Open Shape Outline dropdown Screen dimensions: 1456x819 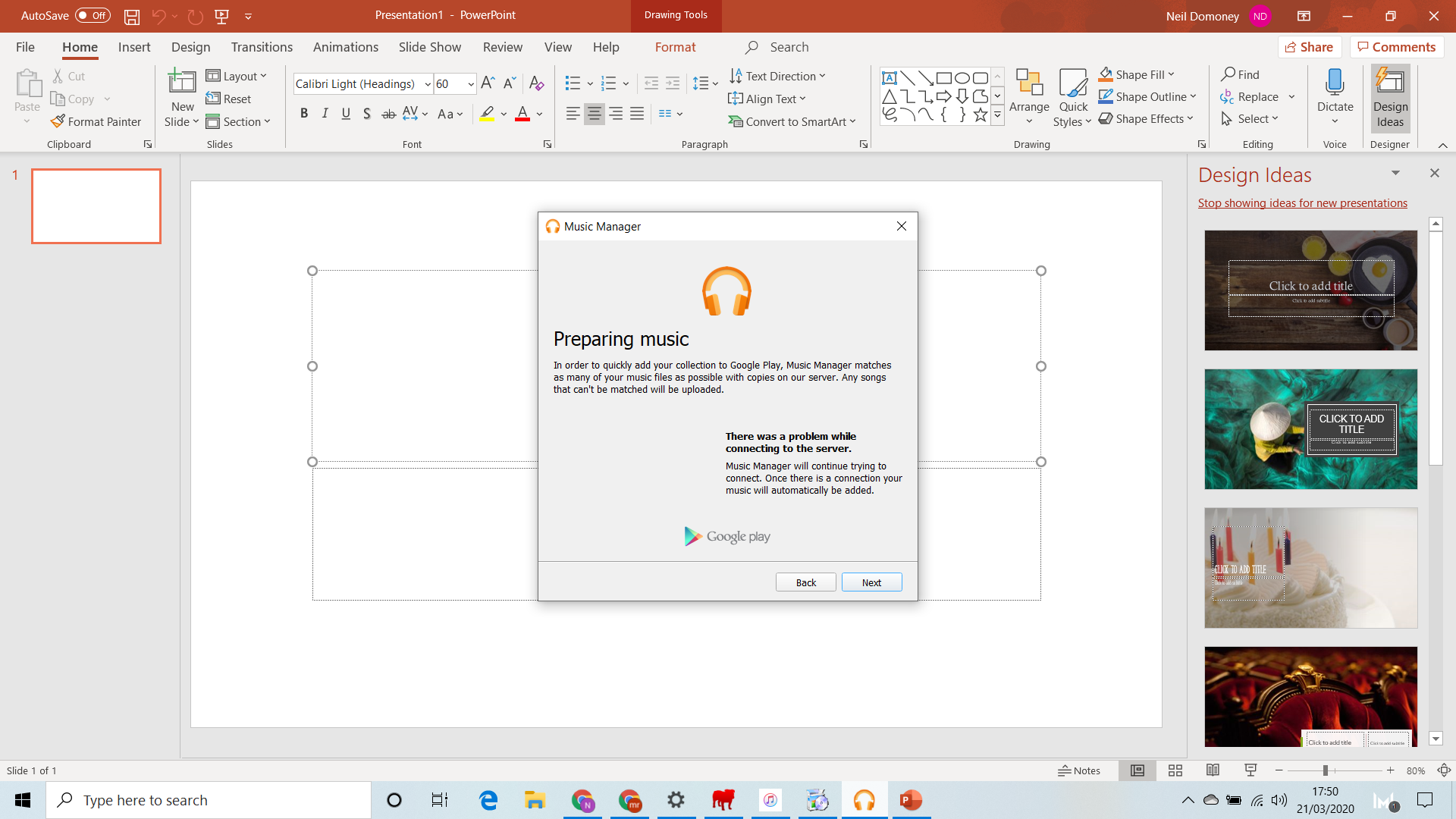click(1147, 96)
